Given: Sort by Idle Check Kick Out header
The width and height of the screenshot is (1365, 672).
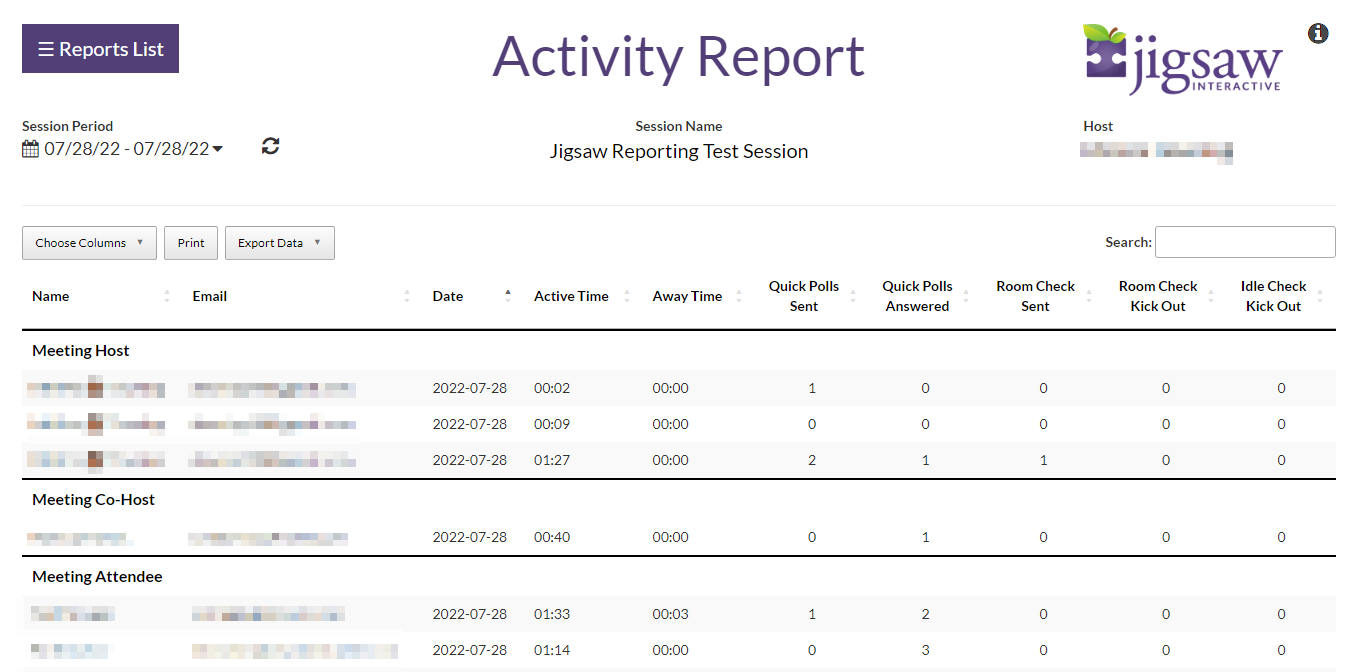Looking at the screenshot, I should pos(1273,296).
